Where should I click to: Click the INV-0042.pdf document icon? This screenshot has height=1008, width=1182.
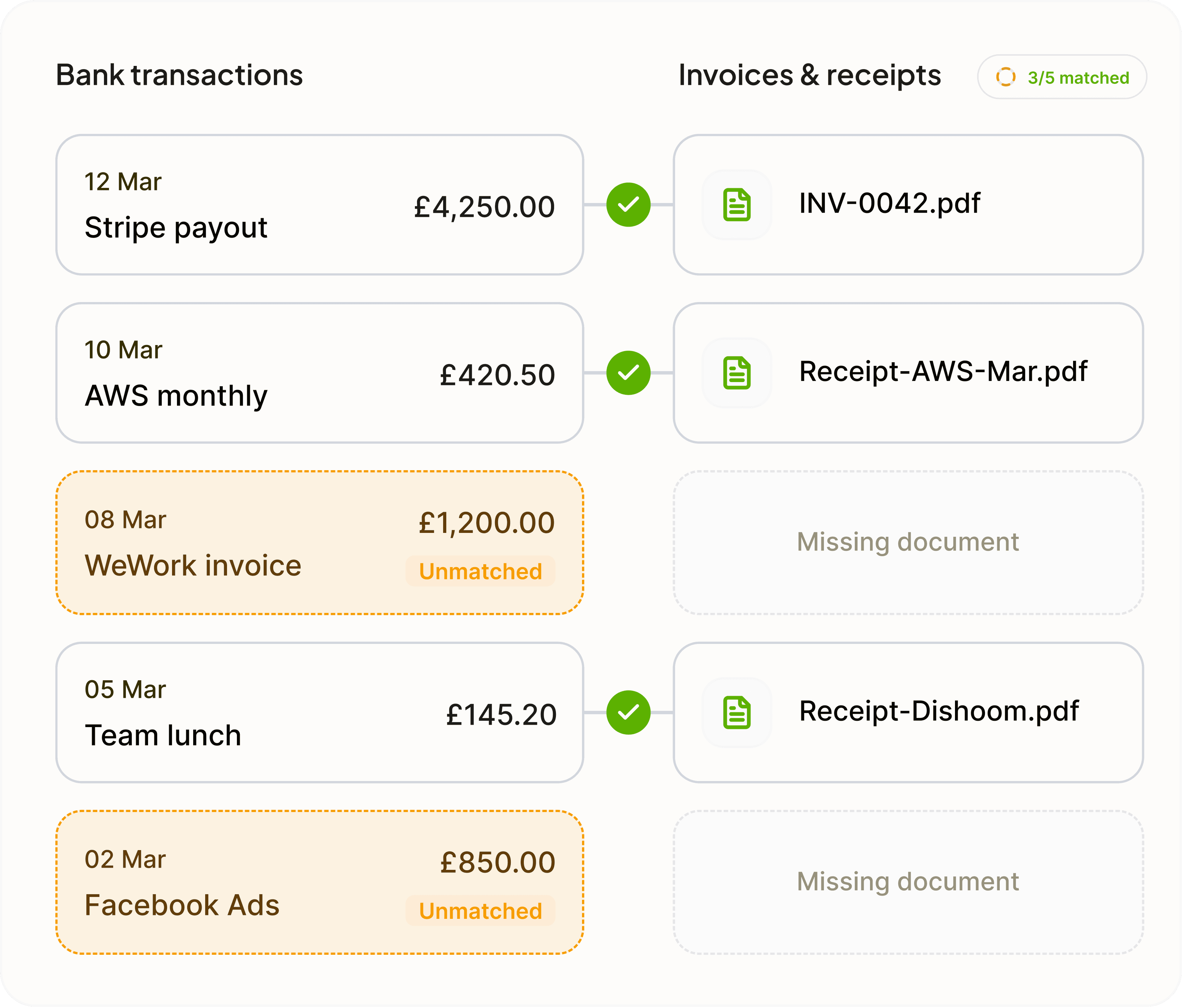(736, 205)
